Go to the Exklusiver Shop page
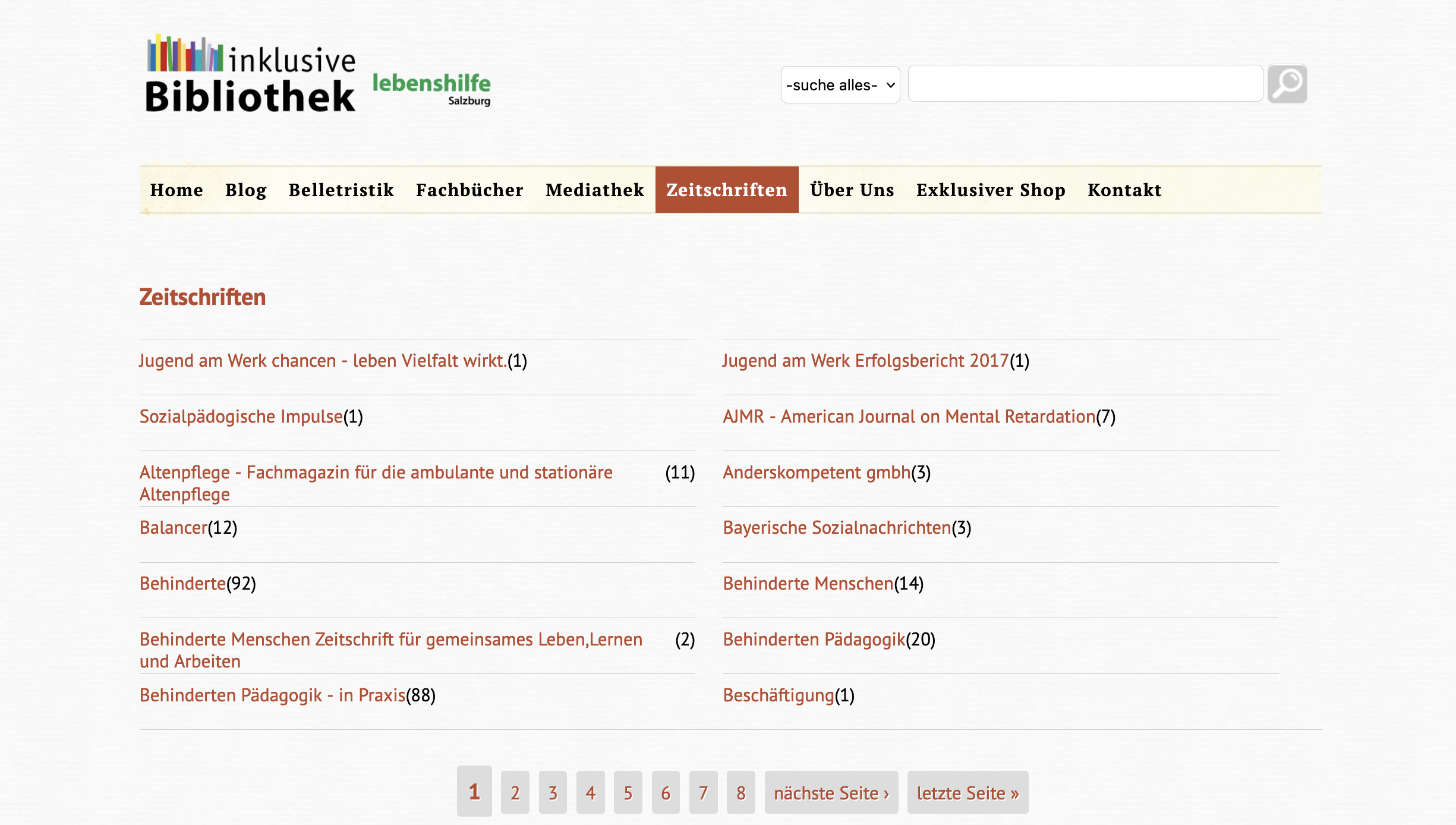 click(991, 190)
